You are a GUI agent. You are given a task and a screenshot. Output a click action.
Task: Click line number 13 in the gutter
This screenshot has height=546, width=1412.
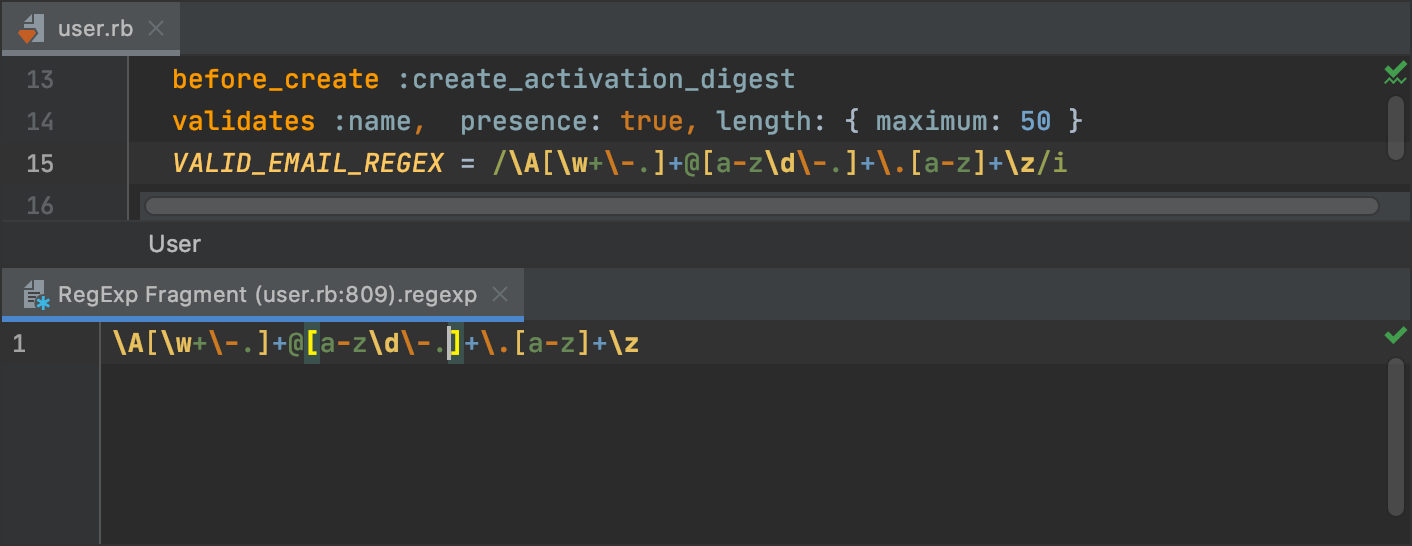40,79
